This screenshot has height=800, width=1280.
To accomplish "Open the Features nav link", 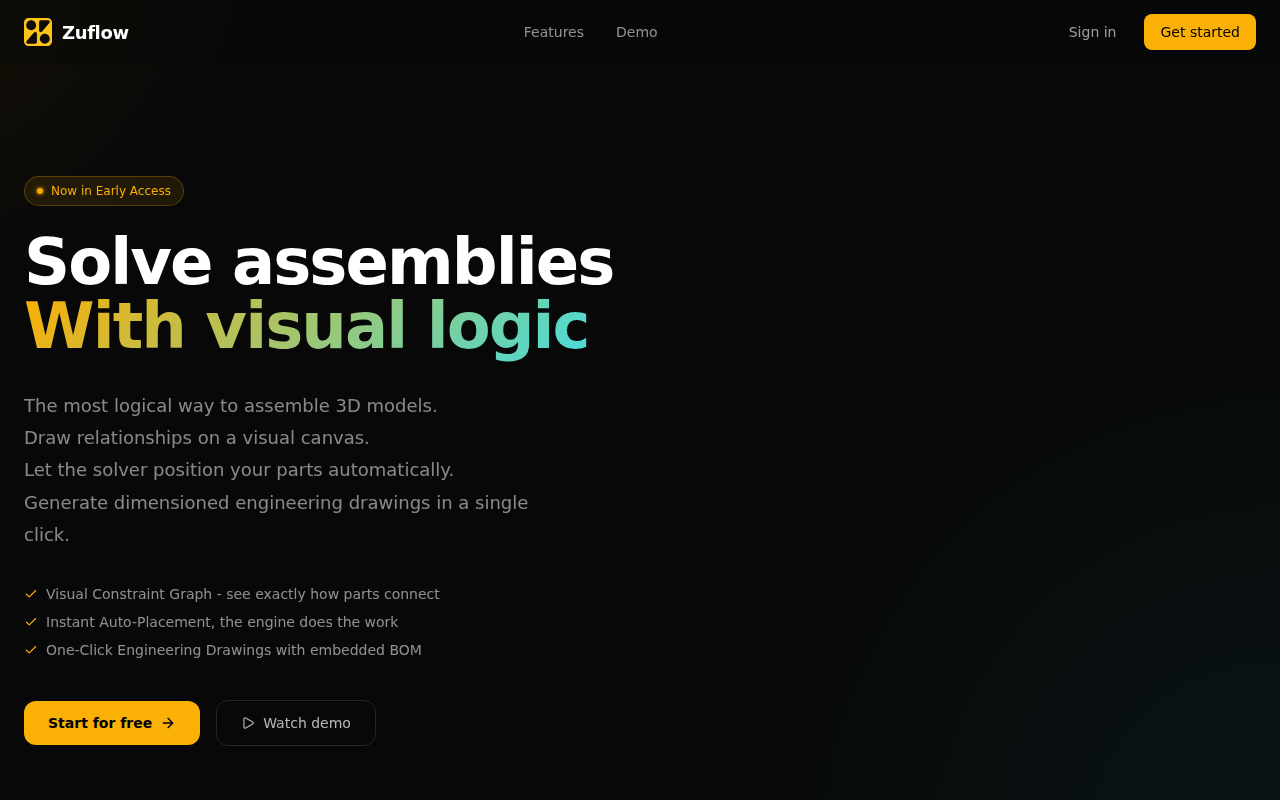I will [x=554, y=32].
